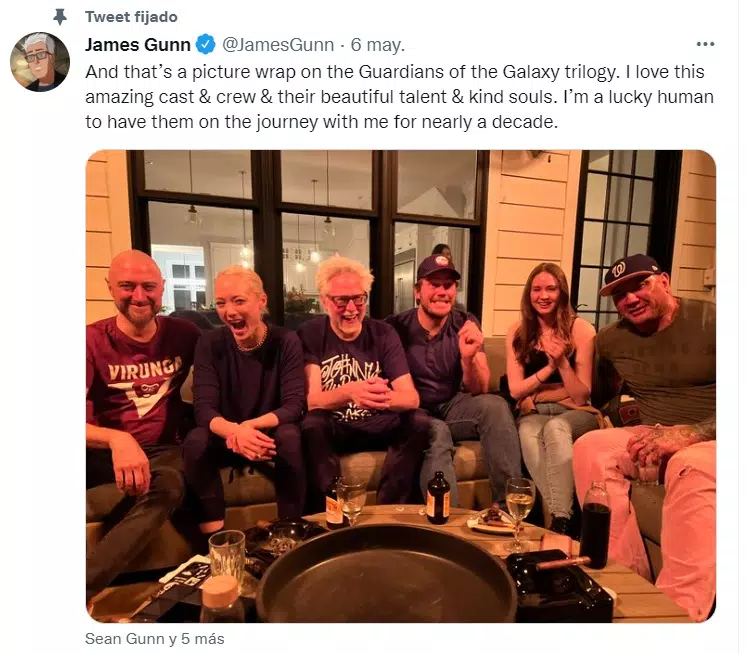Click the blue verified badge
The height and width of the screenshot is (654, 747).
pyautogui.click(x=206, y=44)
